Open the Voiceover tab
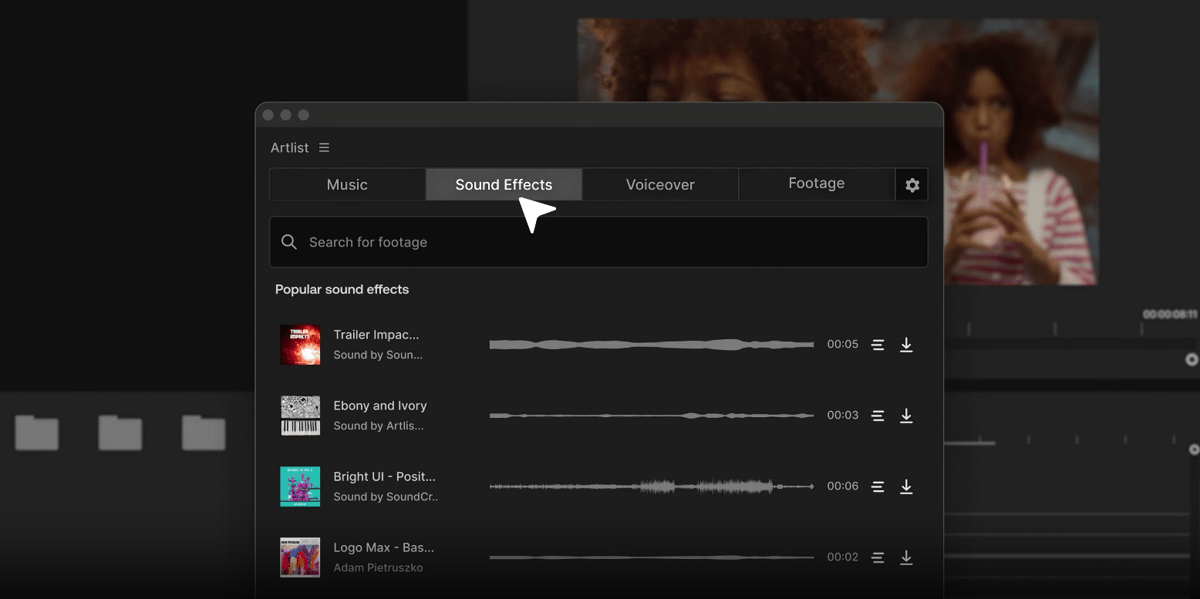This screenshot has height=599, width=1200. click(660, 185)
